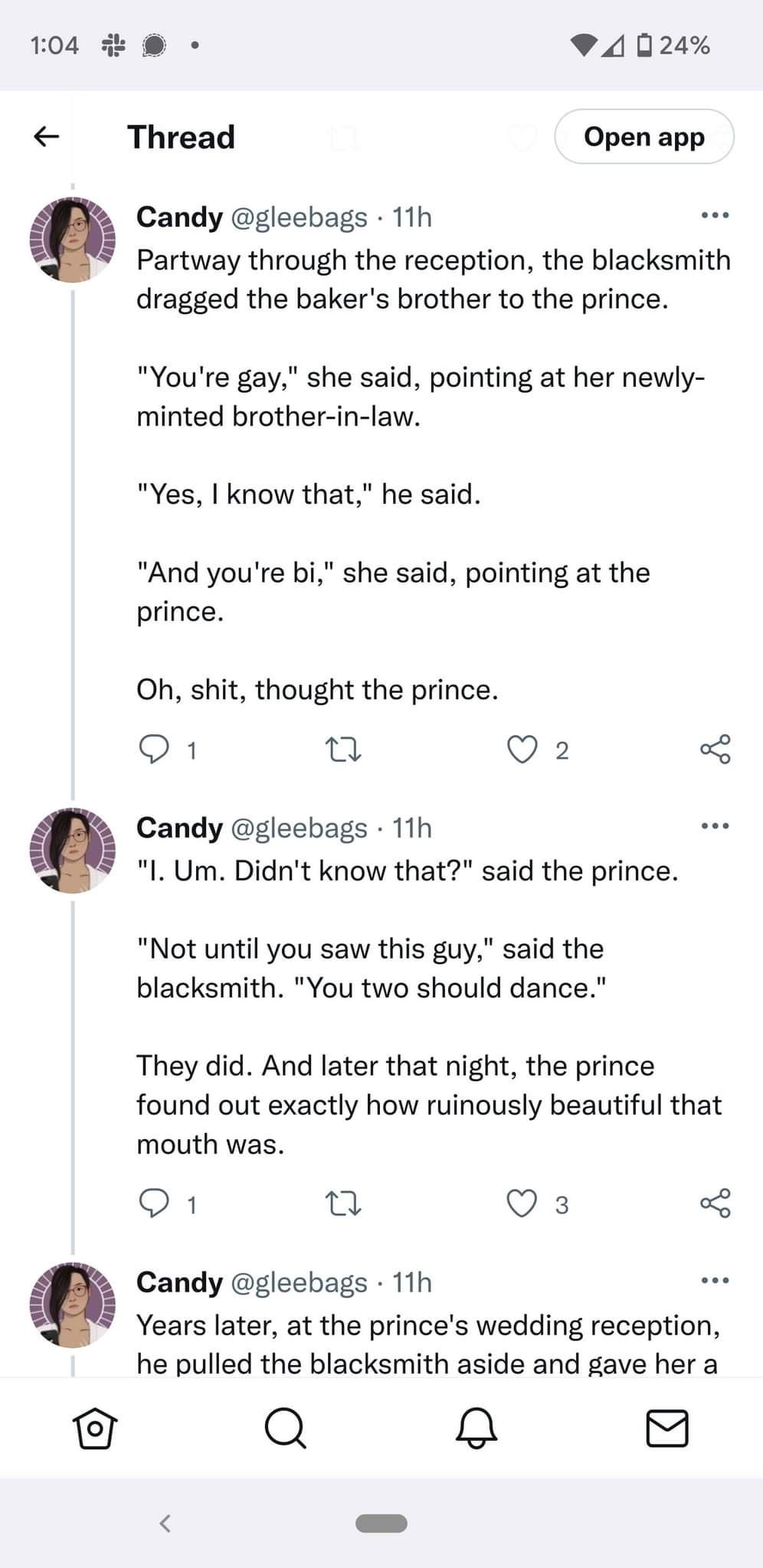Tap Candy's avatar on the second tweet
The width and height of the screenshot is (763, 1568).
[x=73, y=850]
